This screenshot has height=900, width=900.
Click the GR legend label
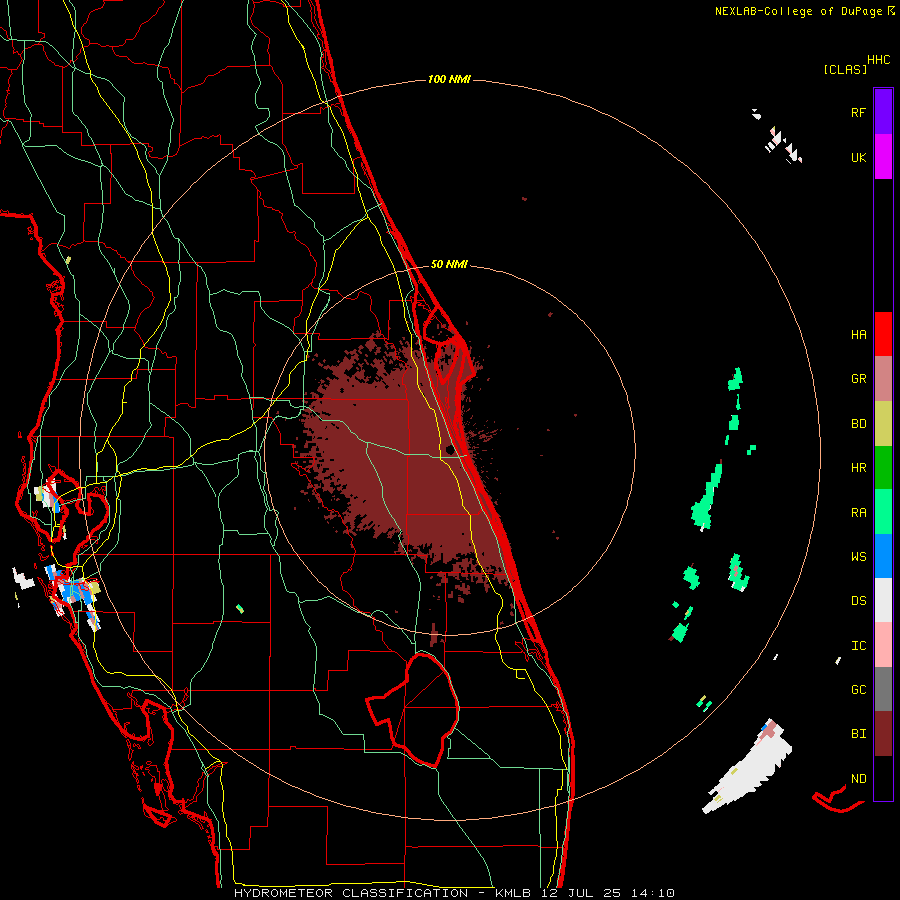pyautogui.click(x=858, y=379)
